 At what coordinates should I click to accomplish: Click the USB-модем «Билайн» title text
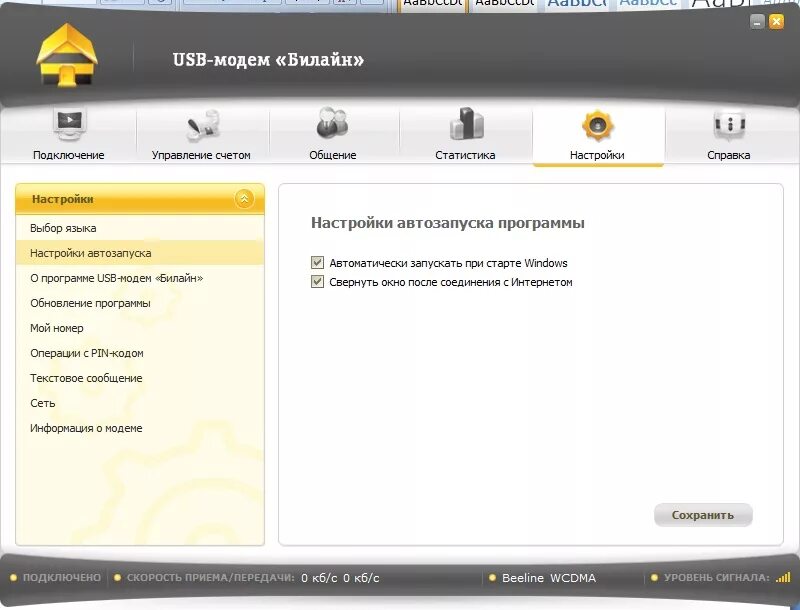point(268,60)
